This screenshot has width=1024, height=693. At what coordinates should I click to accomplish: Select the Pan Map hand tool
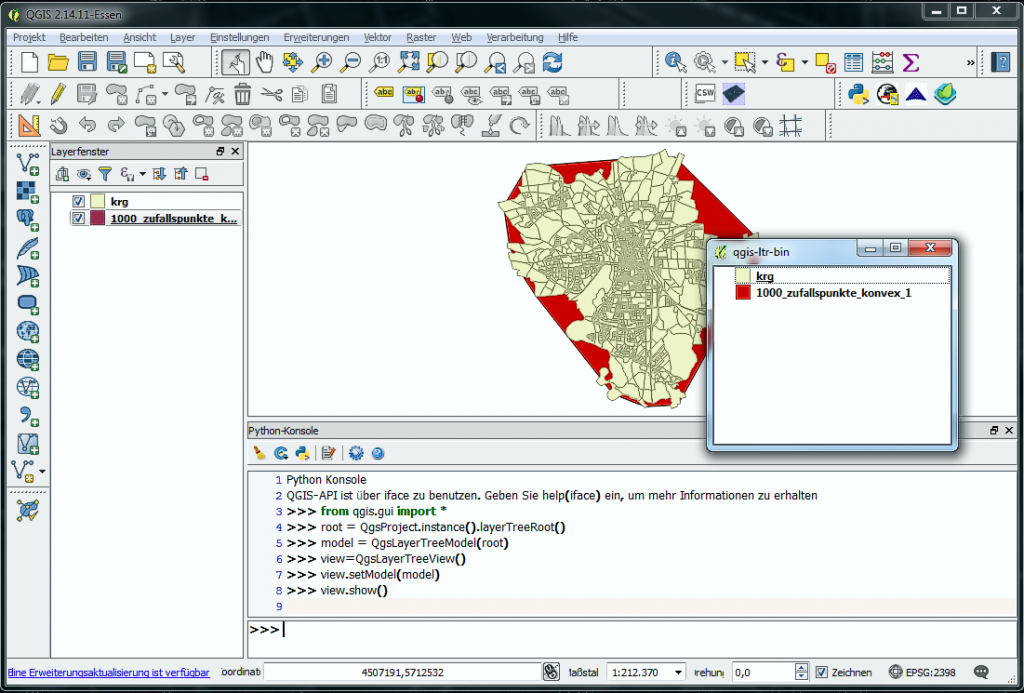[264, 62]
